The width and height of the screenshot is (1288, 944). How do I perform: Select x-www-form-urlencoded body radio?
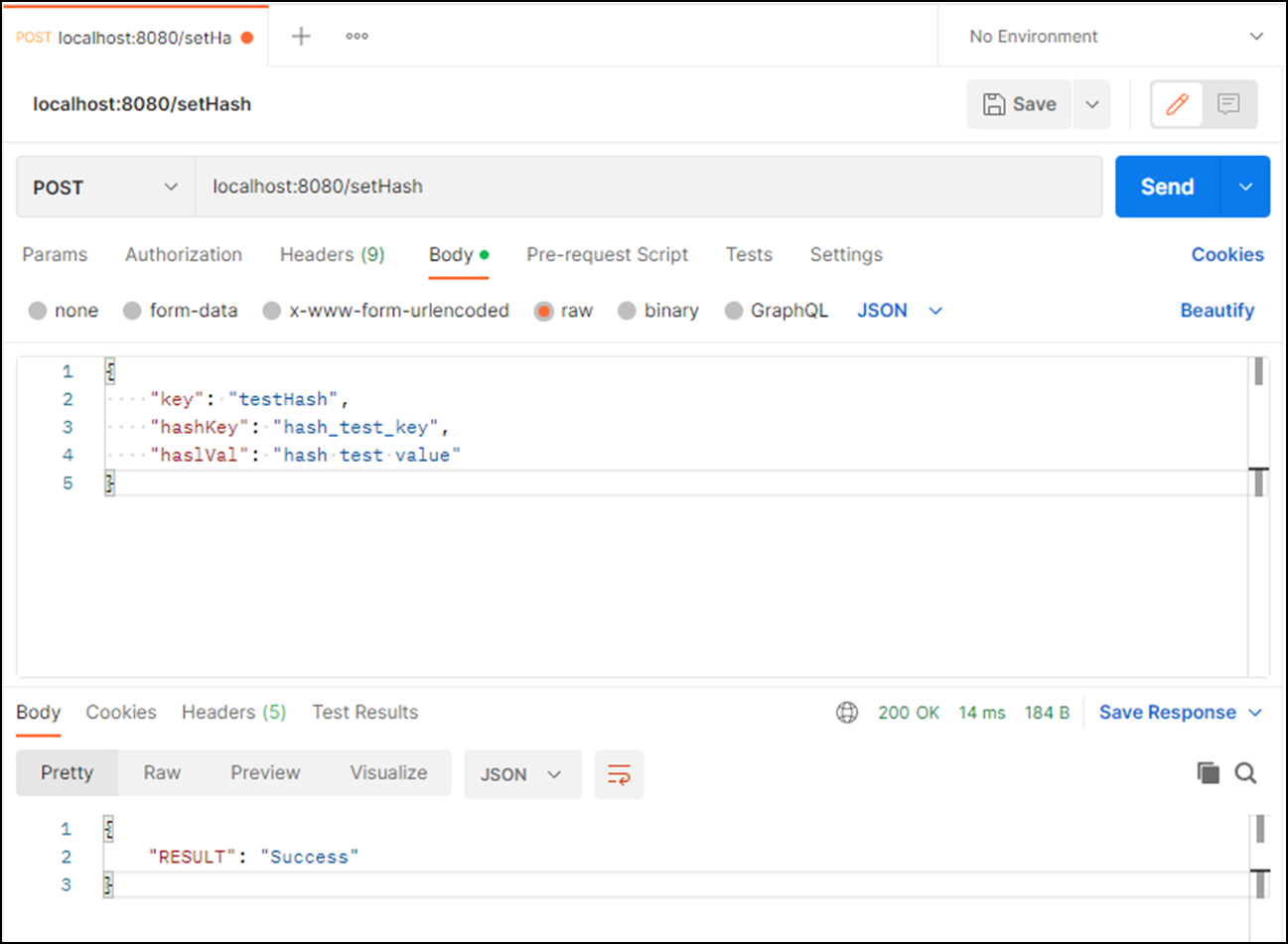(x=271, y=311)
